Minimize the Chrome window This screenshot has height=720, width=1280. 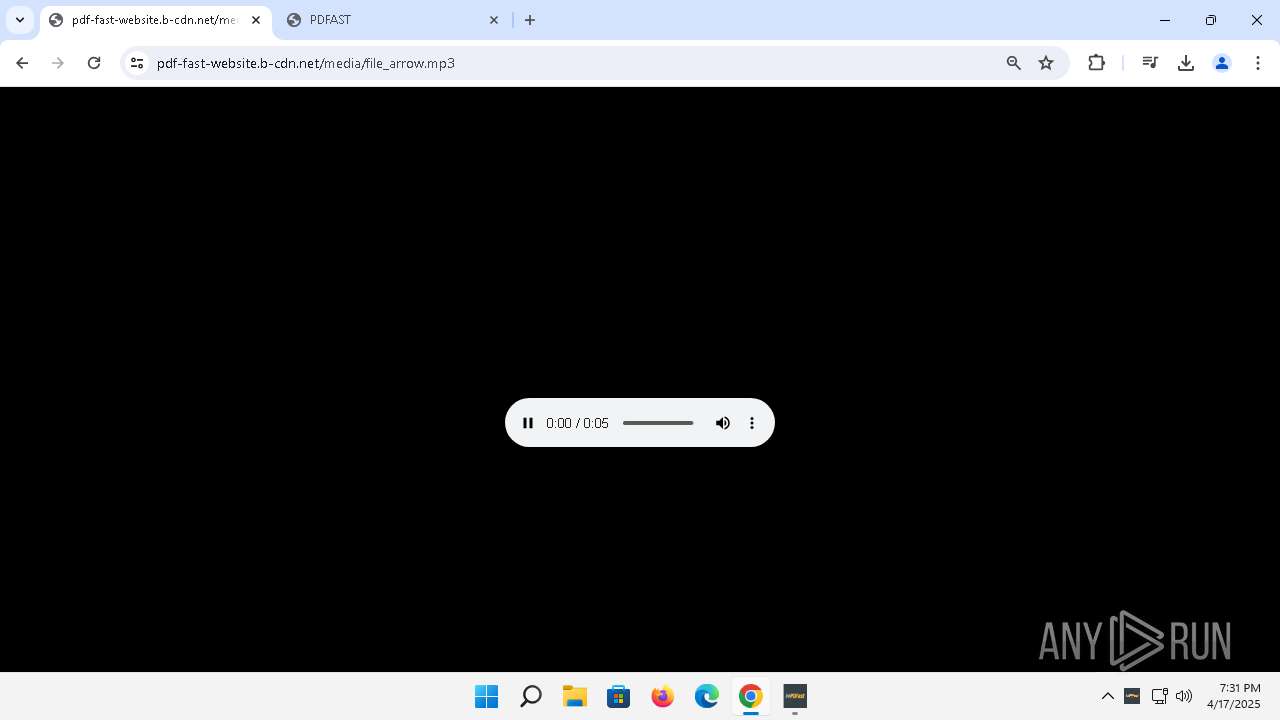coord(1165,20)
